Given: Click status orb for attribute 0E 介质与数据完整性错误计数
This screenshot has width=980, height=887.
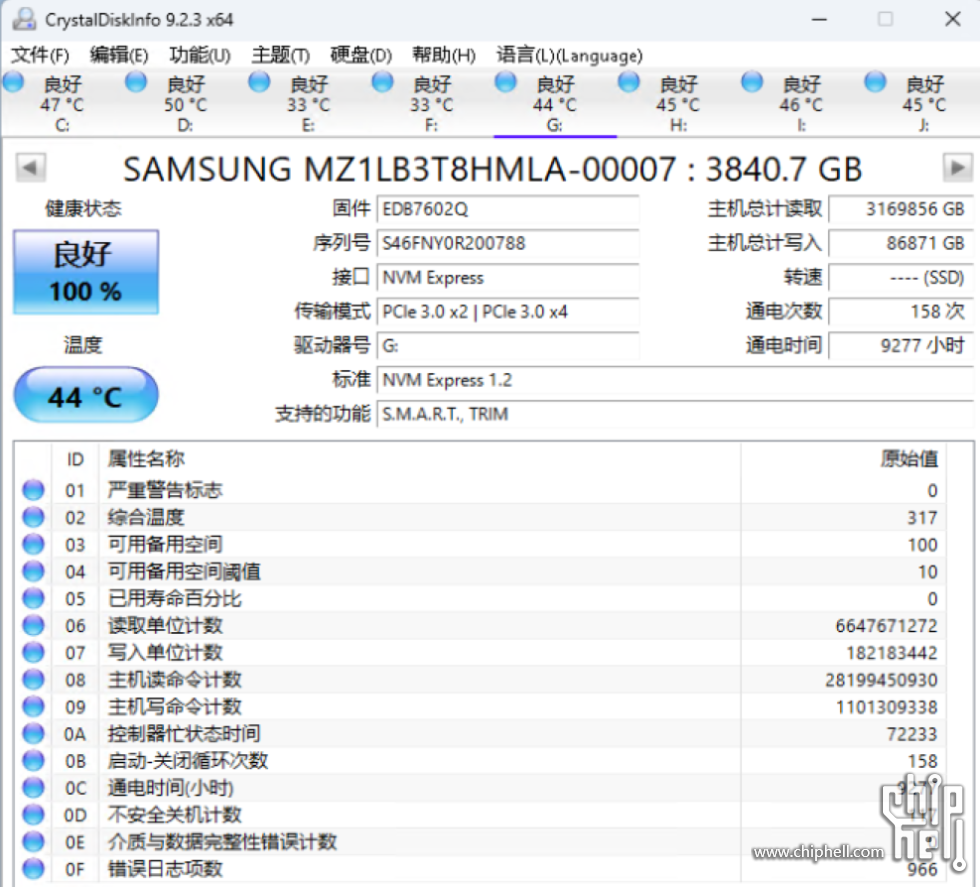Looking at the screenshot, I should (x=33, y=842).
